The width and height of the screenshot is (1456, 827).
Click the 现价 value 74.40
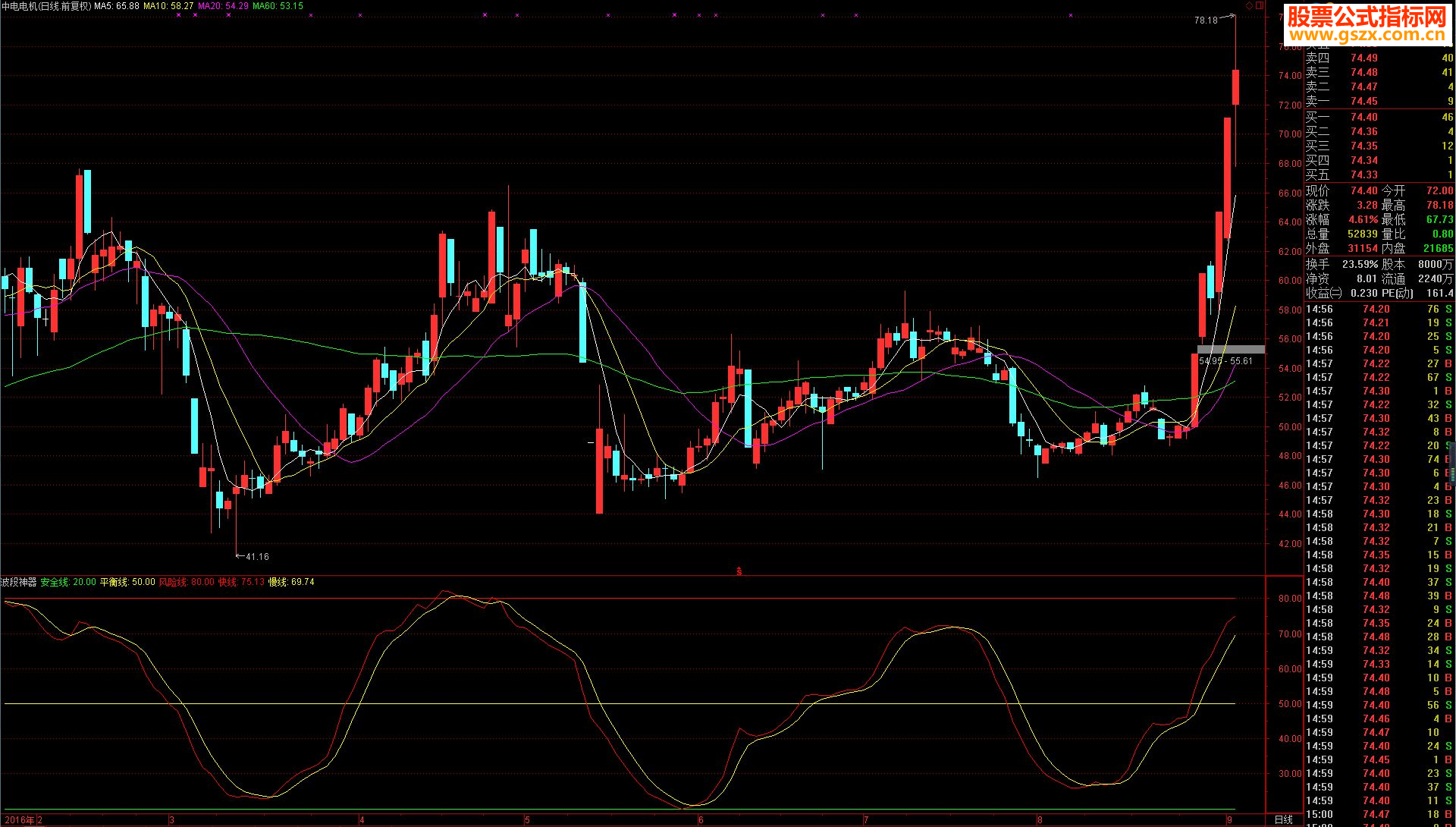pos(1363,190)
